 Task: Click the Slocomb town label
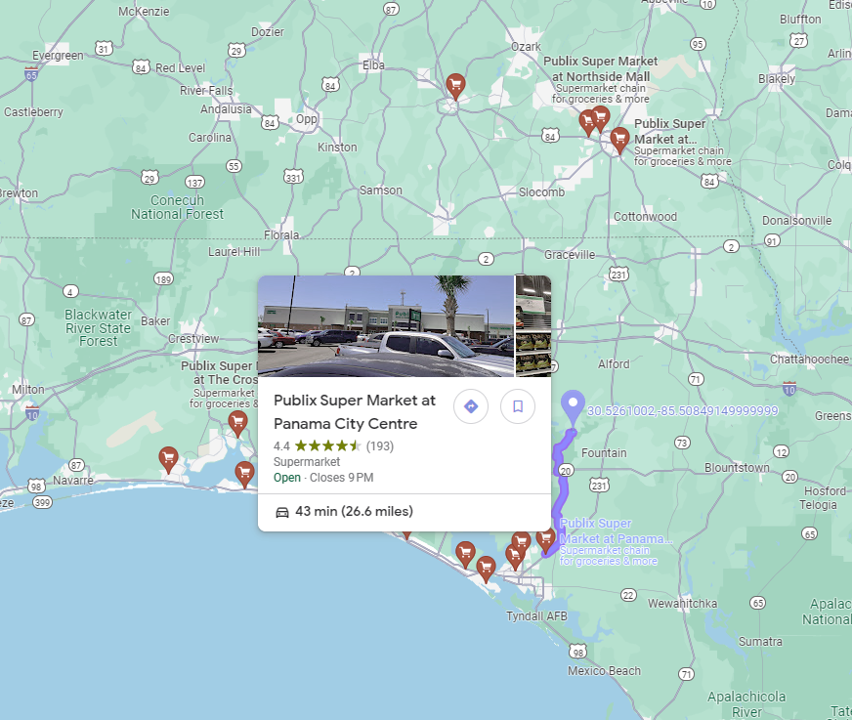tap(541, 192)
